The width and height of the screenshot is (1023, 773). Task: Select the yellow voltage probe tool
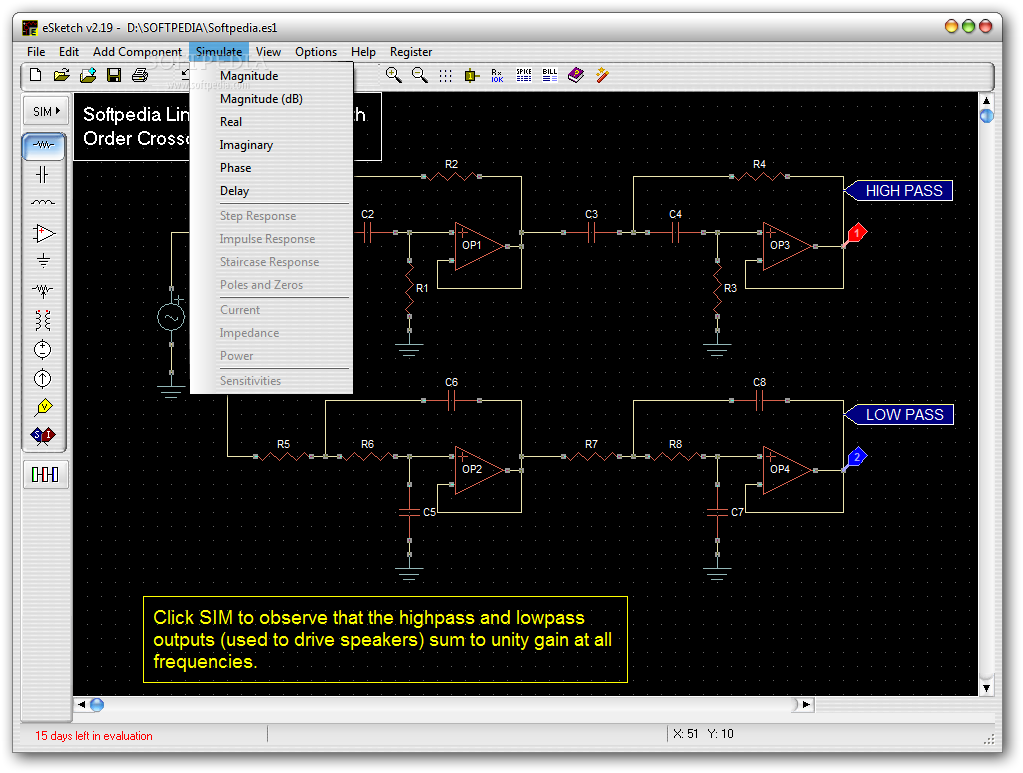44,408
